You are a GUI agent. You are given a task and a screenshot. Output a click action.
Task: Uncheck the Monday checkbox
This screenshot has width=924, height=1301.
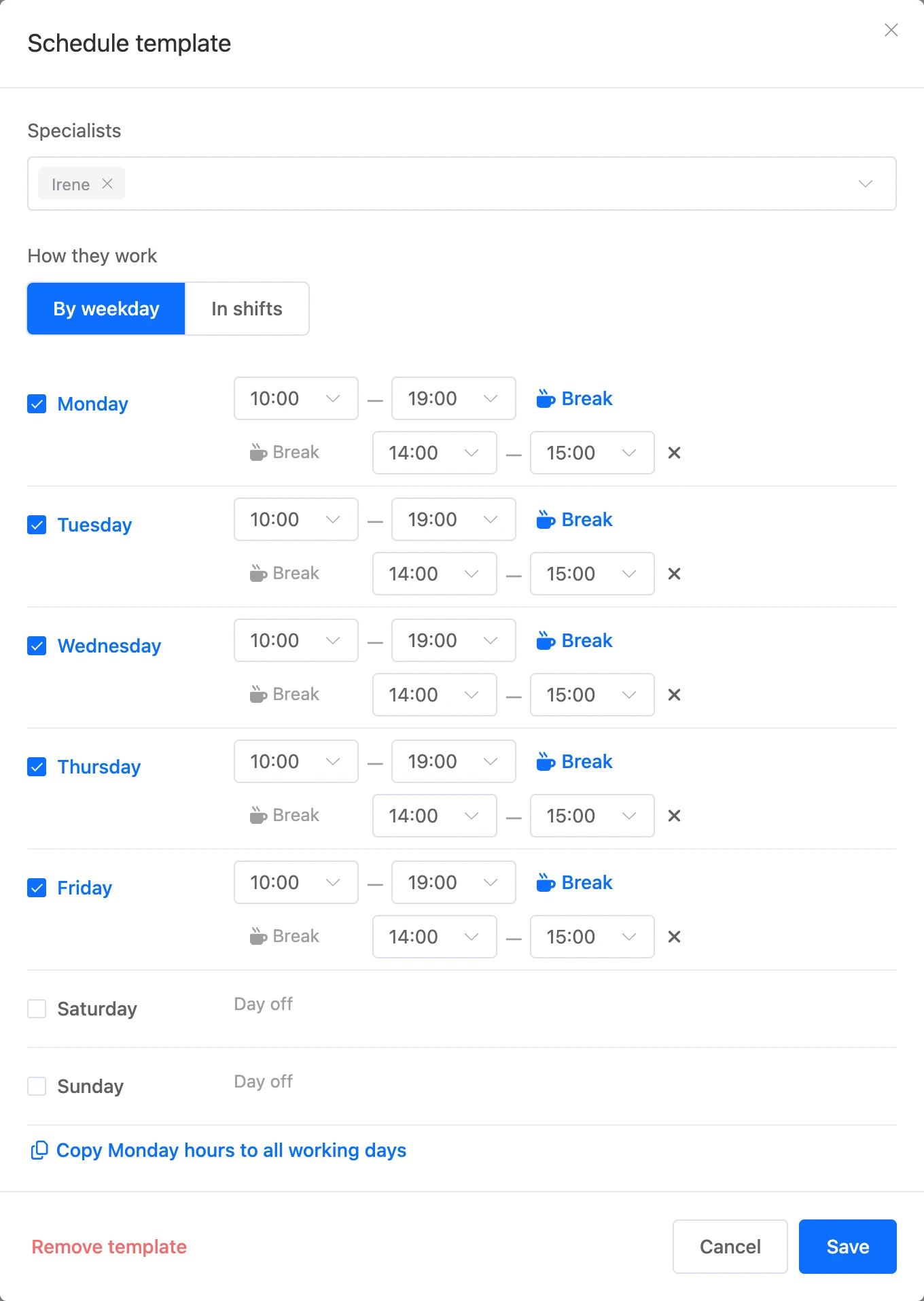click(x=37, y=404)
